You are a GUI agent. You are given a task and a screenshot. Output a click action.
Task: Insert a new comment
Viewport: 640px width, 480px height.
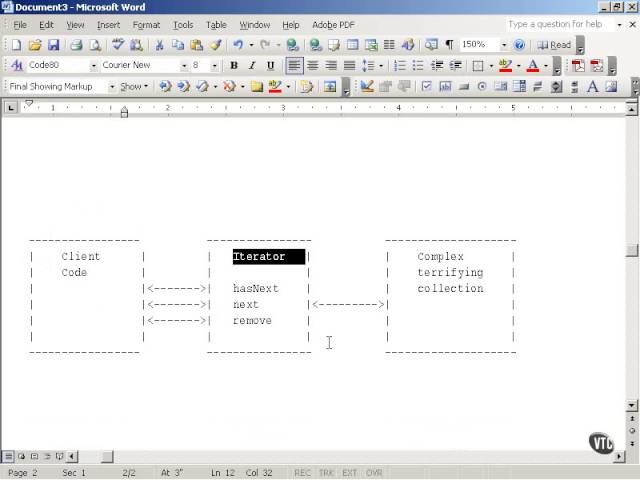[257, 87]
